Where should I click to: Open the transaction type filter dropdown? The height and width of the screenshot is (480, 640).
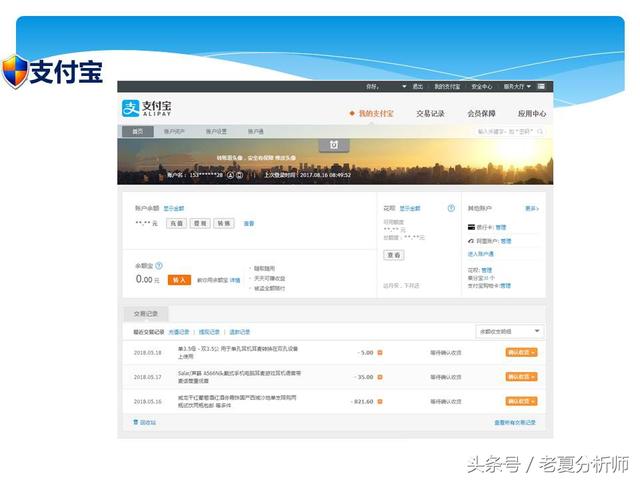coord(509,331)
